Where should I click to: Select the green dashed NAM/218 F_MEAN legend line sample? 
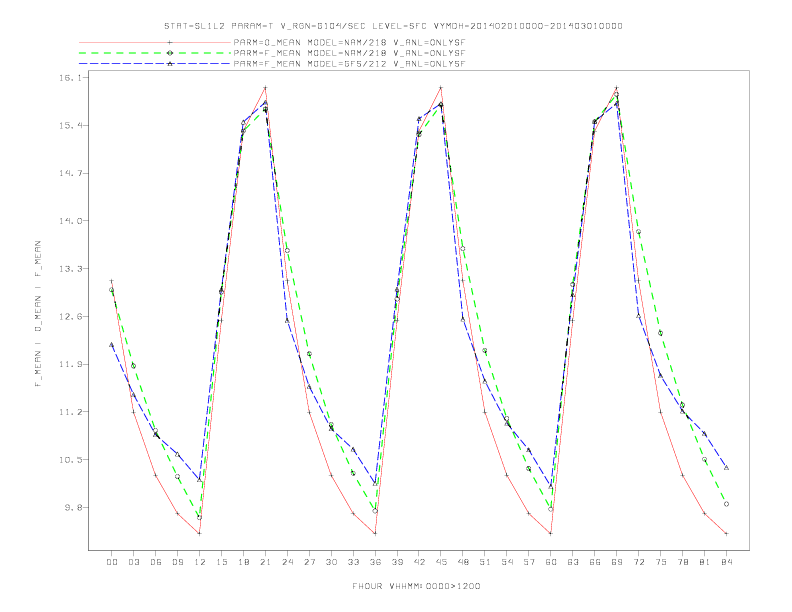click(155, 53)
